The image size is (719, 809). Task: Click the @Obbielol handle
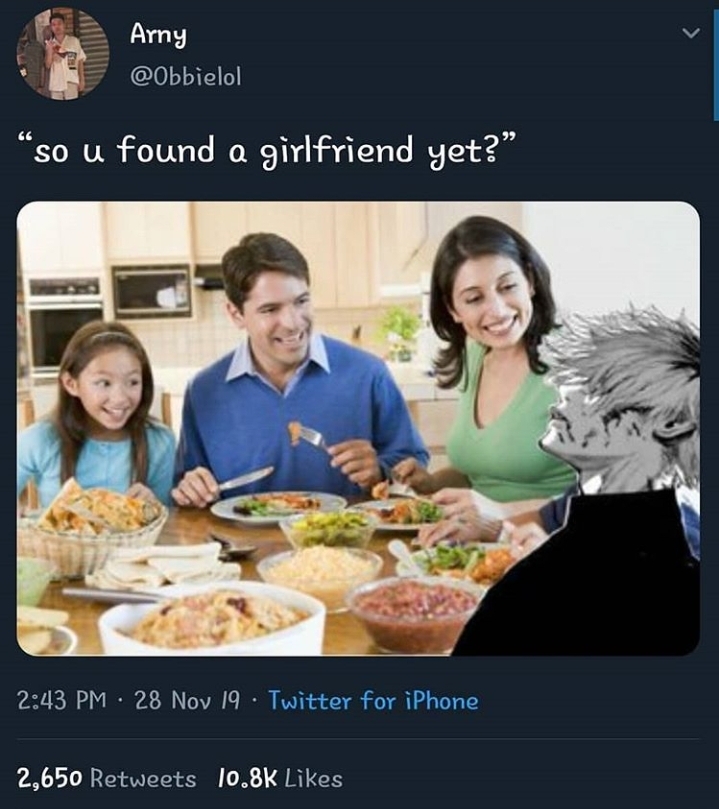pyautogui.click(x=185, y=76)
